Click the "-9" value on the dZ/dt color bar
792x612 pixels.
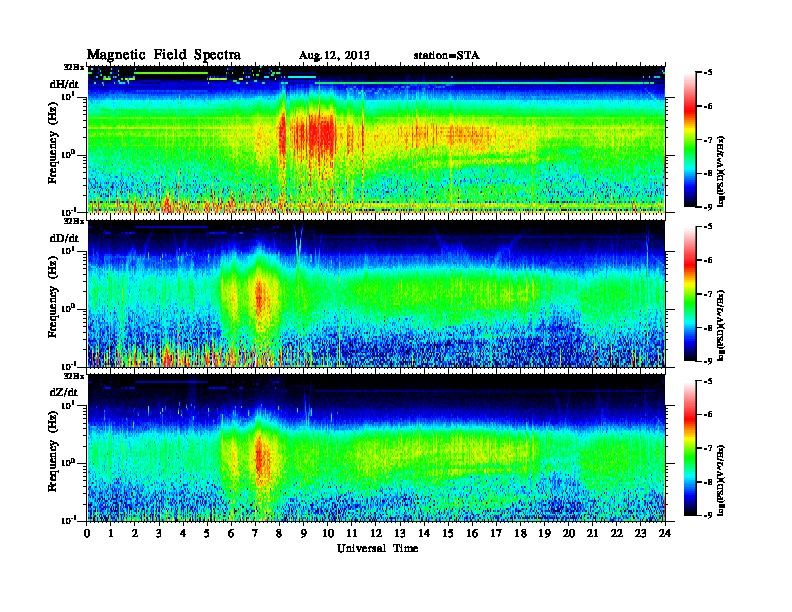[x=708, y=515]
